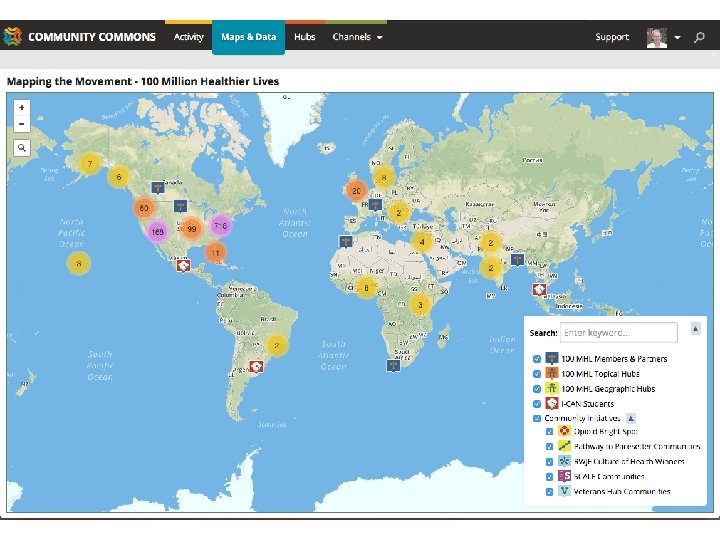The image size is (720, 540).
Task: Click the cluster marker 169 over California
Action: tap(157, 231)
